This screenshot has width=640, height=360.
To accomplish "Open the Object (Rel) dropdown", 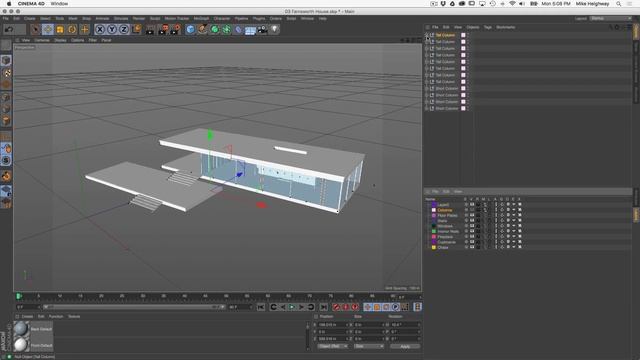I will point(333,346).
